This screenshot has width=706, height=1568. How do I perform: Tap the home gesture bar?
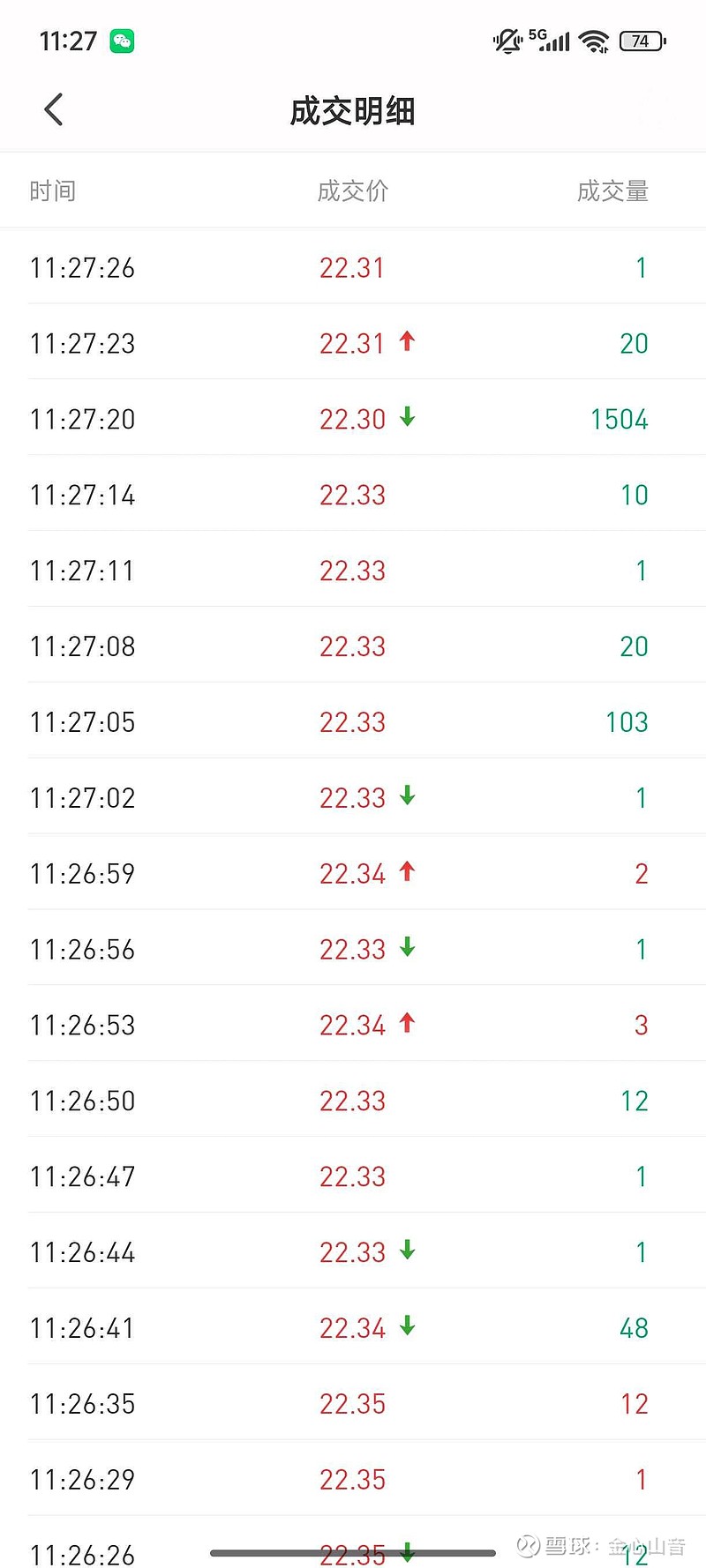click(353, 1553)
